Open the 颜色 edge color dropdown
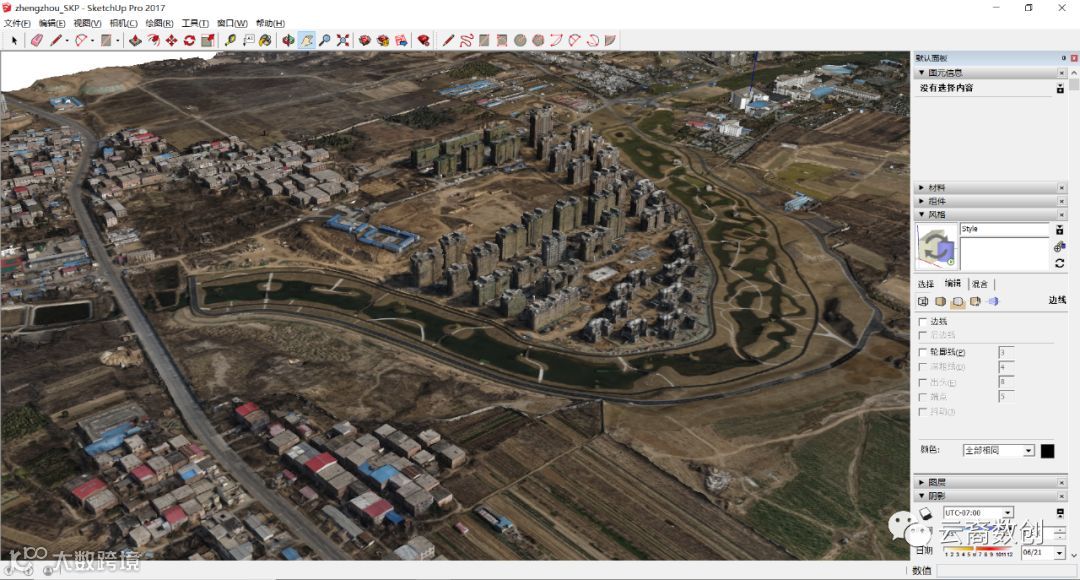Screen dimensions: 1080x580 pos(999,450)
